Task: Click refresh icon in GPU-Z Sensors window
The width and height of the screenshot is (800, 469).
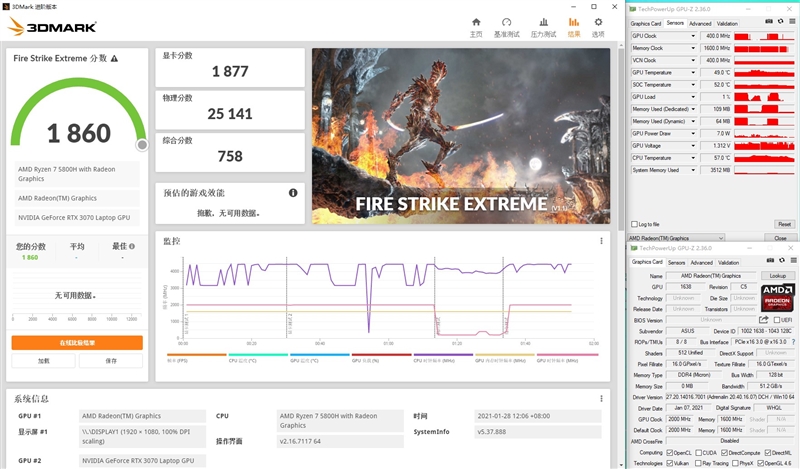Action: click(x=780, y=21)
